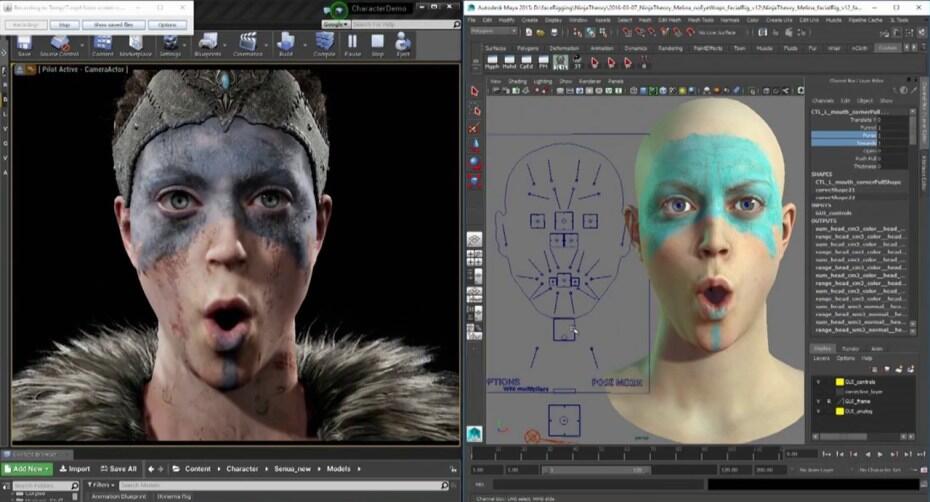Open Maya Edit Mesh menu

pyautogui.click(x=671, y=20)
